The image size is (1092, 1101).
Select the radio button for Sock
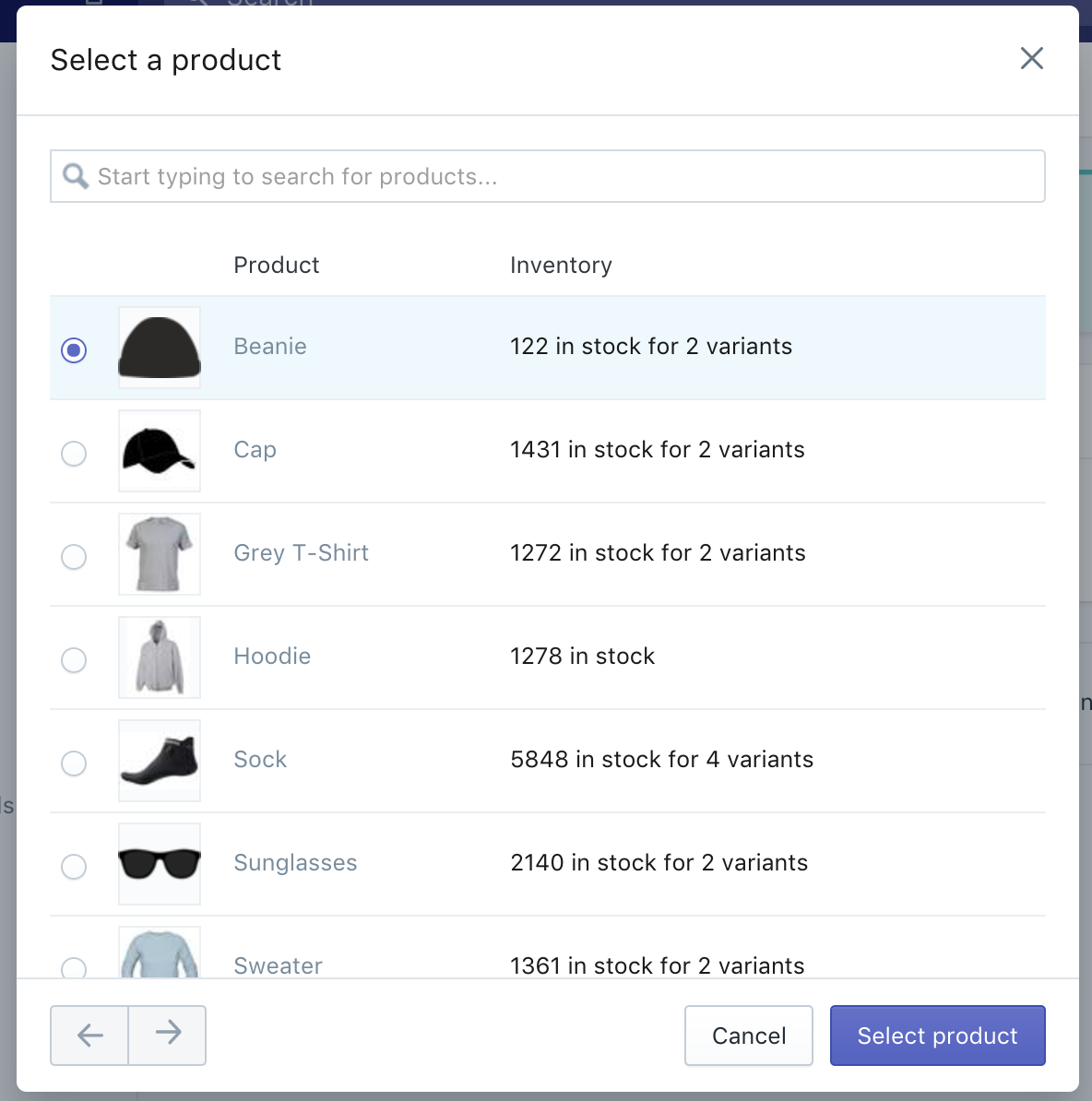coord(74,764)
